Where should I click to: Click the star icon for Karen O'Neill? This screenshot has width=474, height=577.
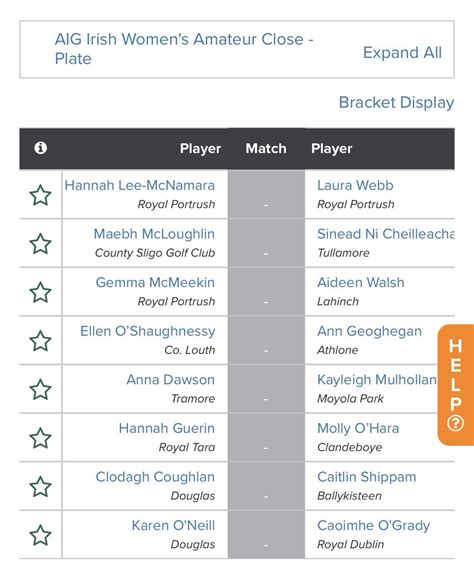tap(40, 535)
